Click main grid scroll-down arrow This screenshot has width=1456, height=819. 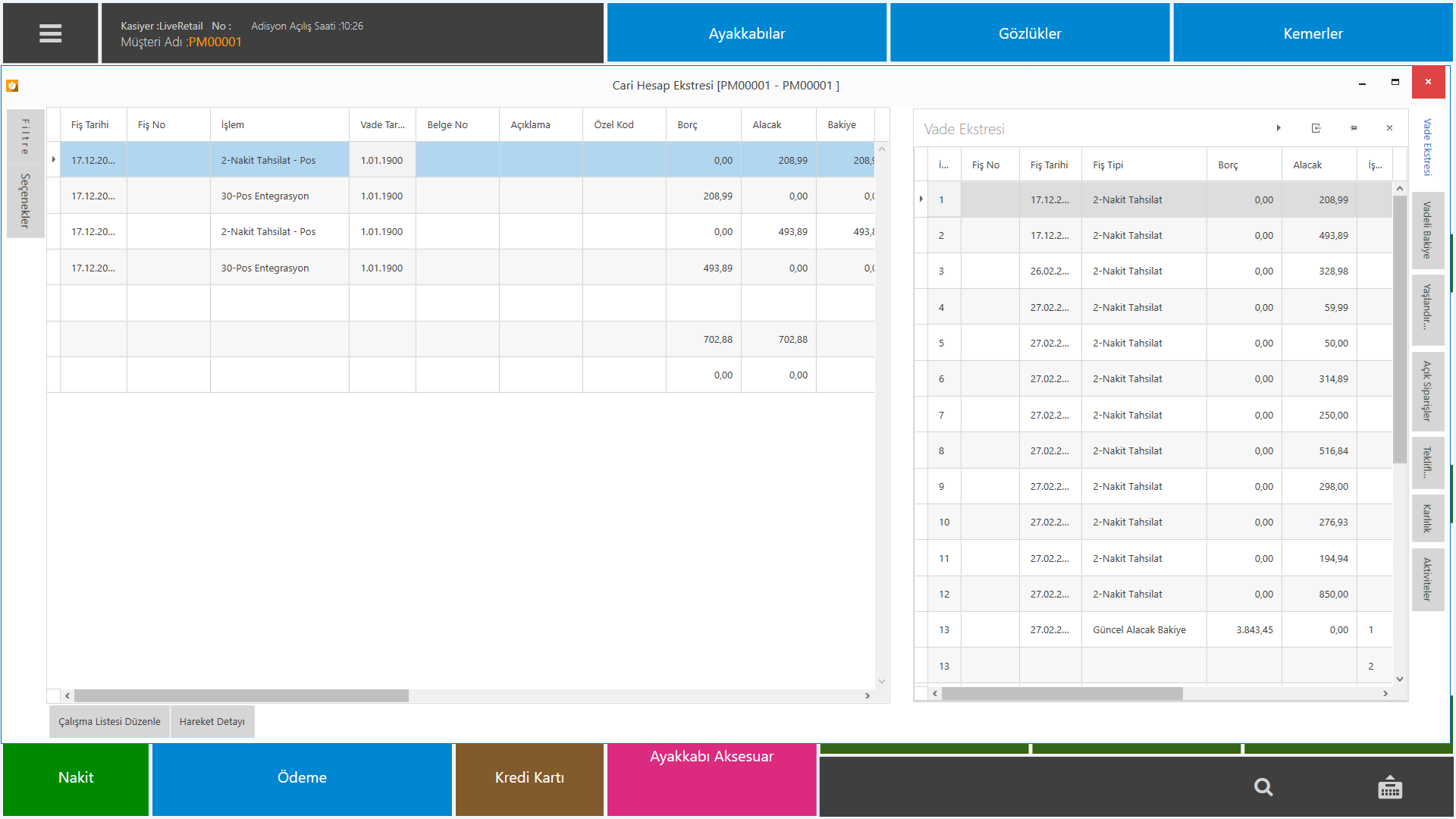click(881, 681)
